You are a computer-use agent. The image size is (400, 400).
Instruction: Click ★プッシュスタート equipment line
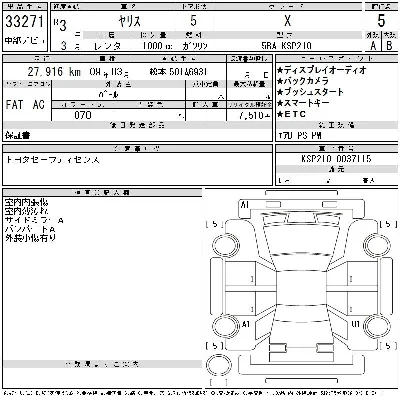coord(310,92)
